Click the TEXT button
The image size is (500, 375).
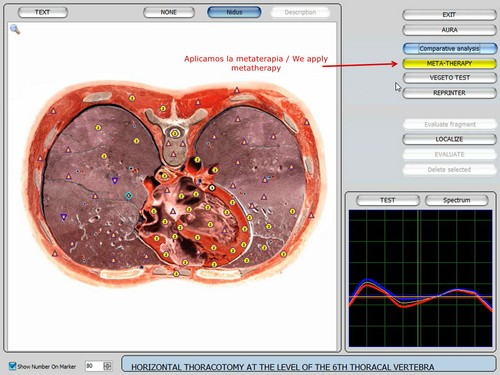pyautogui.click(x=43, y=12)
